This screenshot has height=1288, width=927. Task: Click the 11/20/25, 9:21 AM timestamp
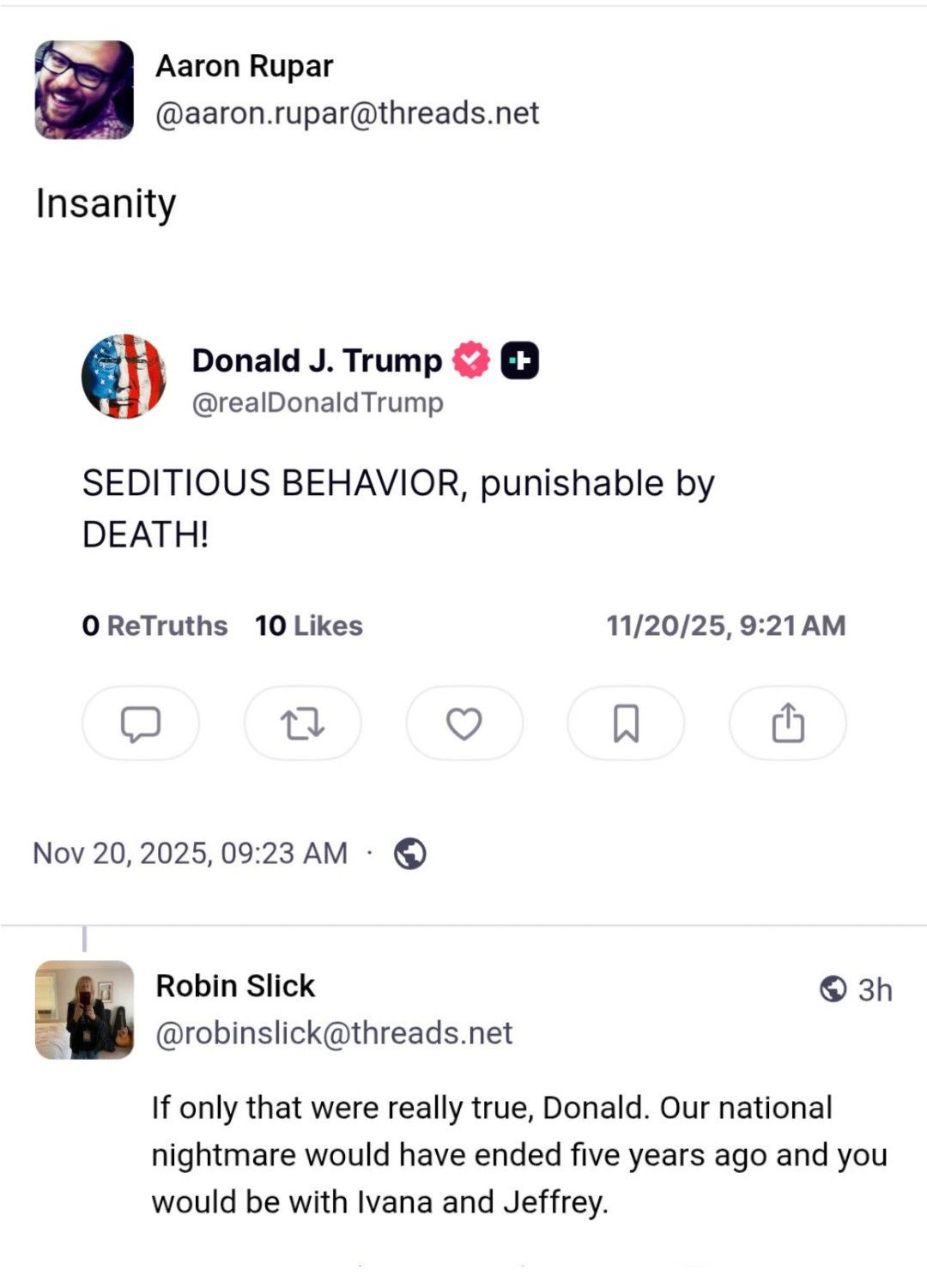pyautogui.click(x=725, y=626)
